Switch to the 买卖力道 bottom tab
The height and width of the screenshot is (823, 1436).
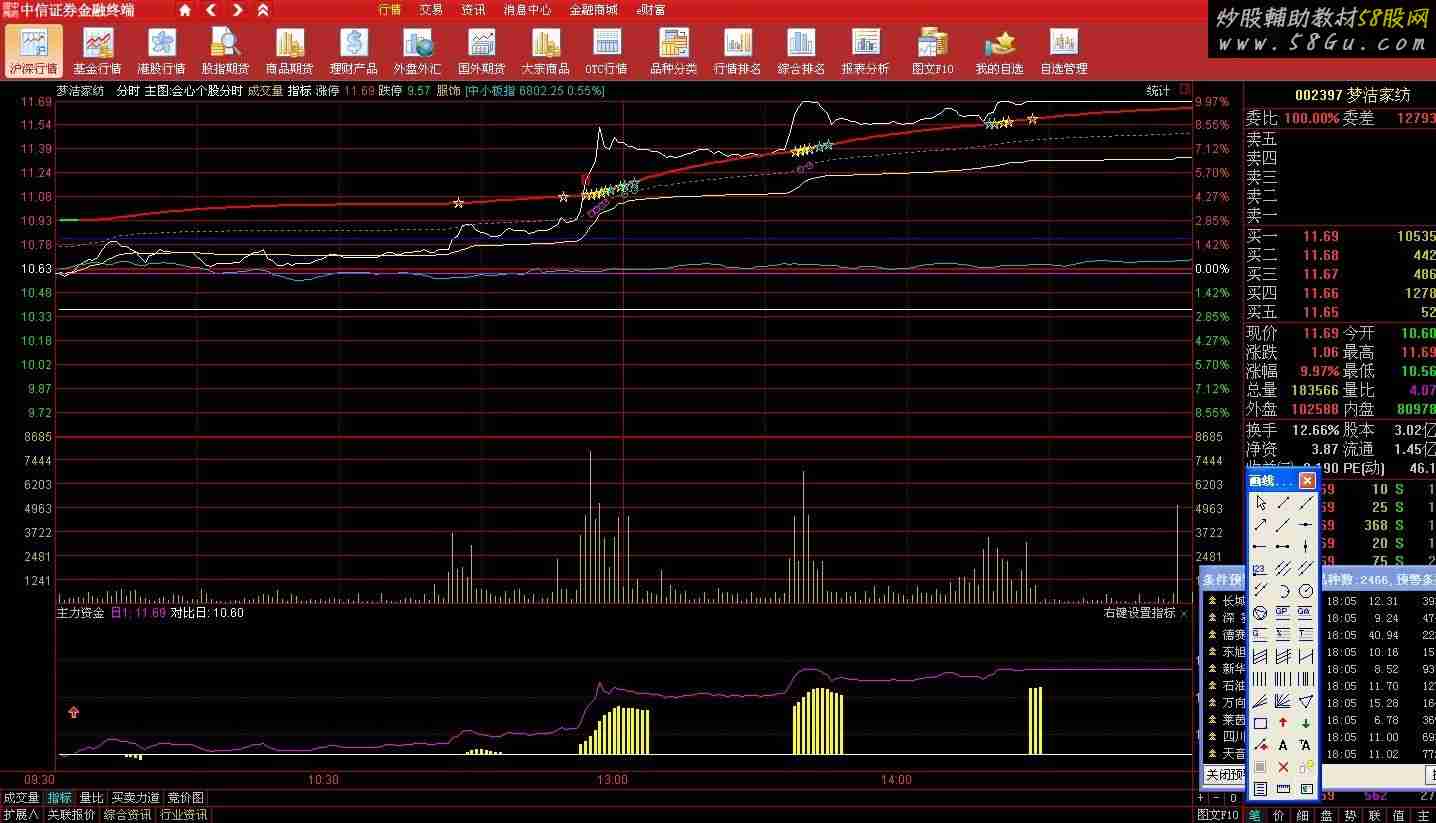(x=135, y=798)
